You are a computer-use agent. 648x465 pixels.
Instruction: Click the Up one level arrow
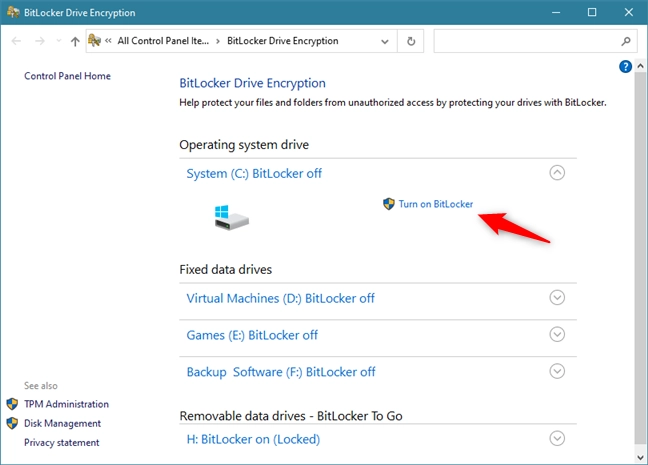tap(75, 41)
